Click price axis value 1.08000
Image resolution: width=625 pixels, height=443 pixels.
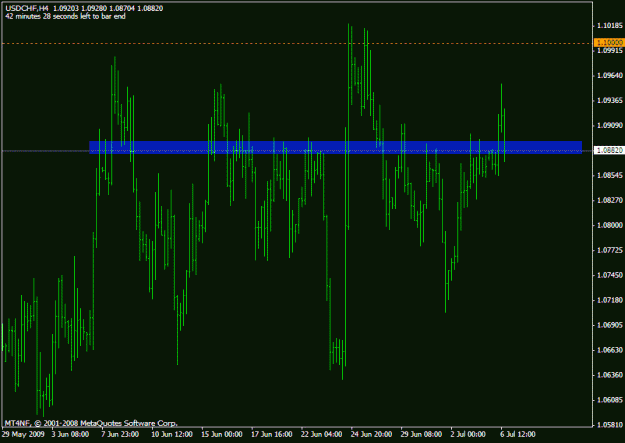pyautogui.click(x=609, y=225)
